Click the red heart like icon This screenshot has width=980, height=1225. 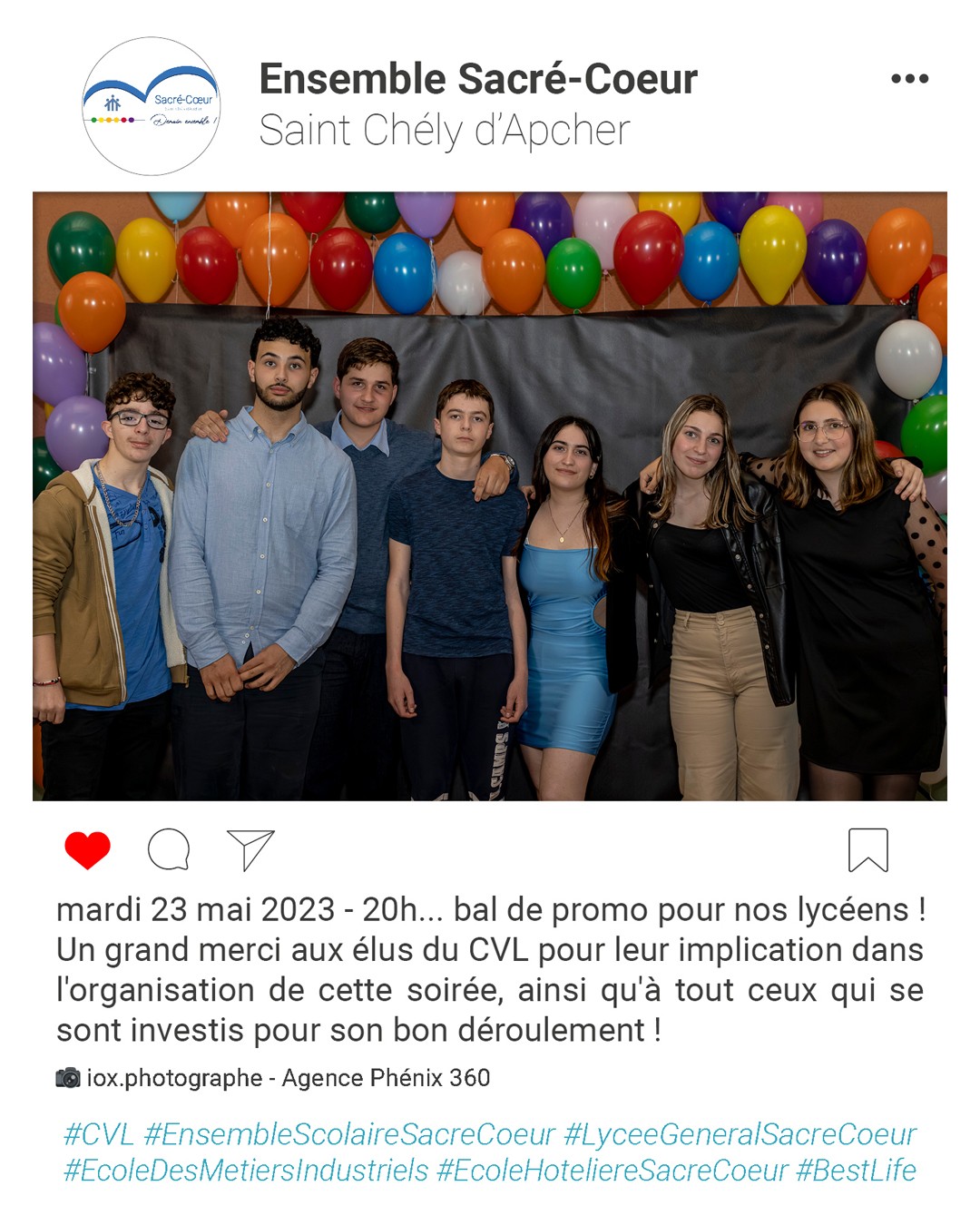click(87, 850)
